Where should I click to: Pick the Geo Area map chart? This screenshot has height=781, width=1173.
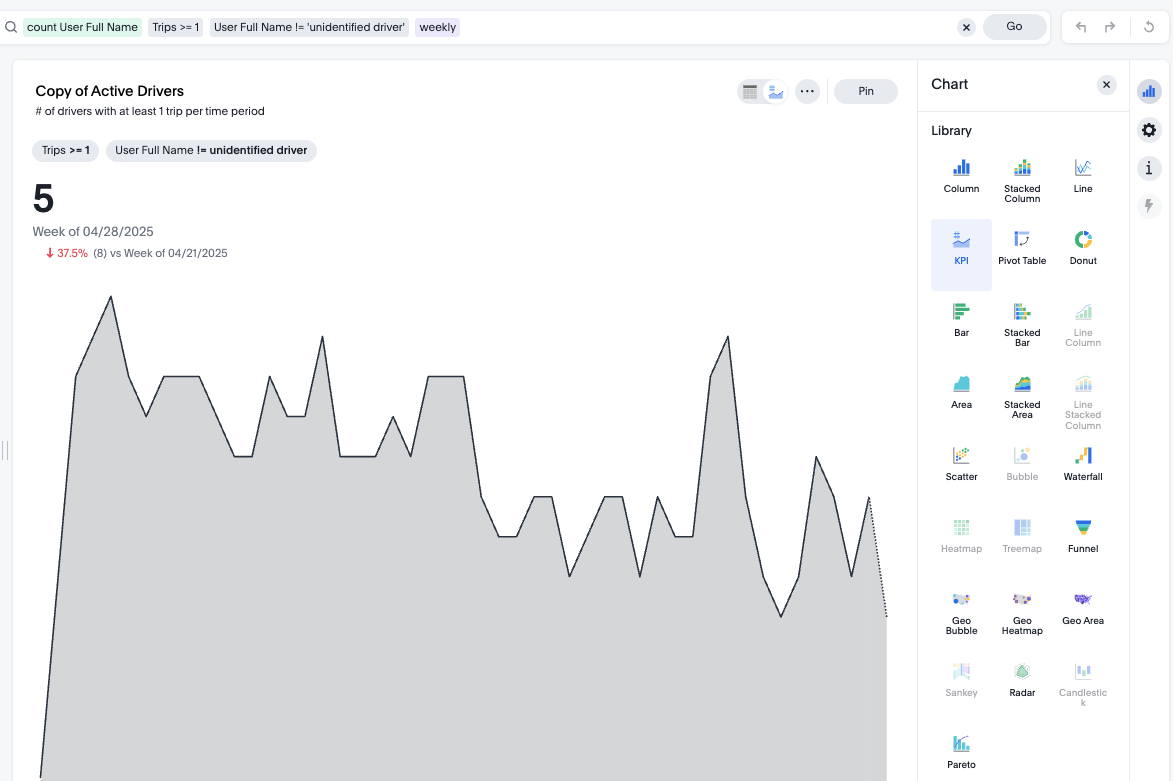[1083, 607]
